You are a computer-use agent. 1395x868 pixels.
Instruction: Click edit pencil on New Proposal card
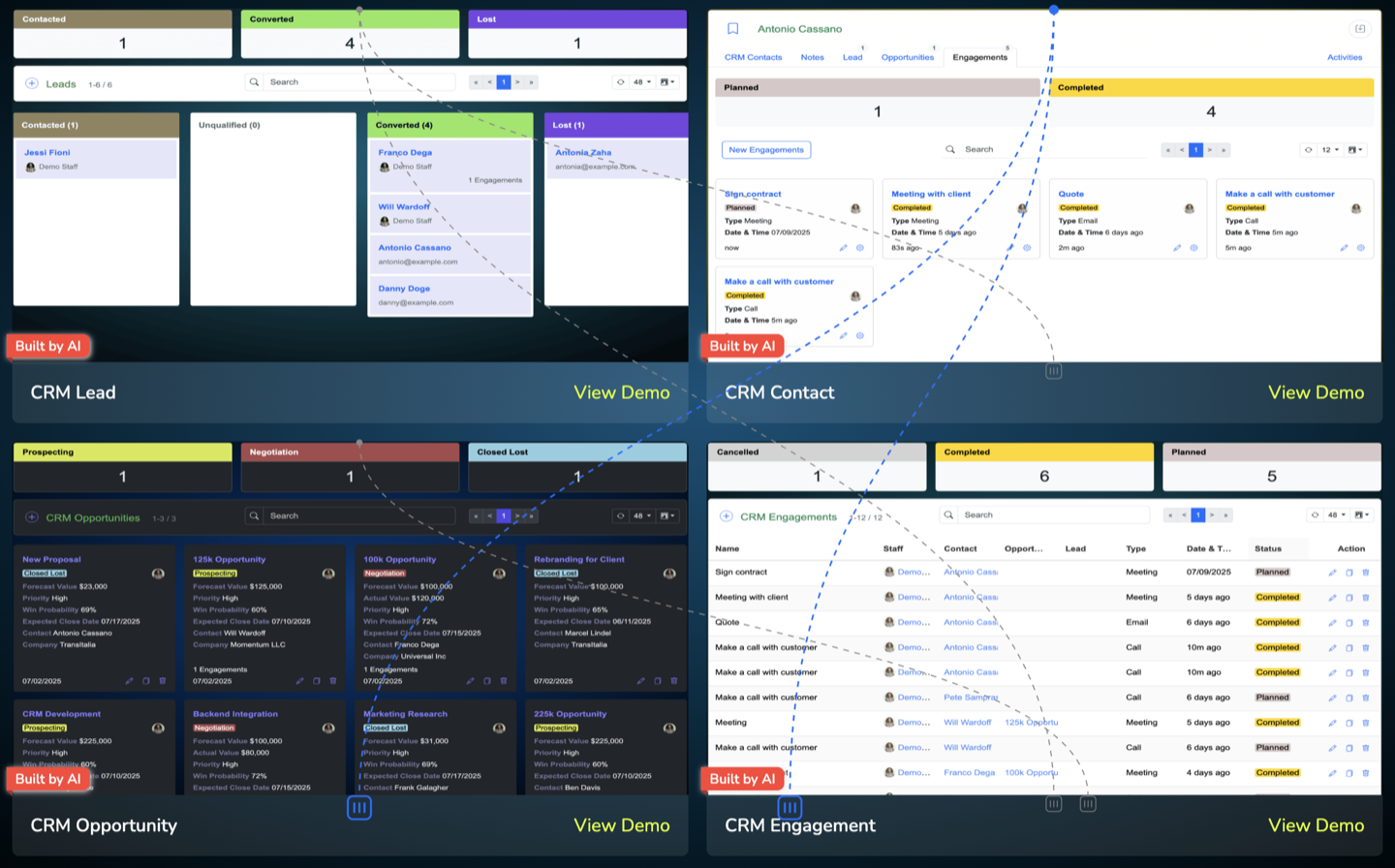pos(129,681)
